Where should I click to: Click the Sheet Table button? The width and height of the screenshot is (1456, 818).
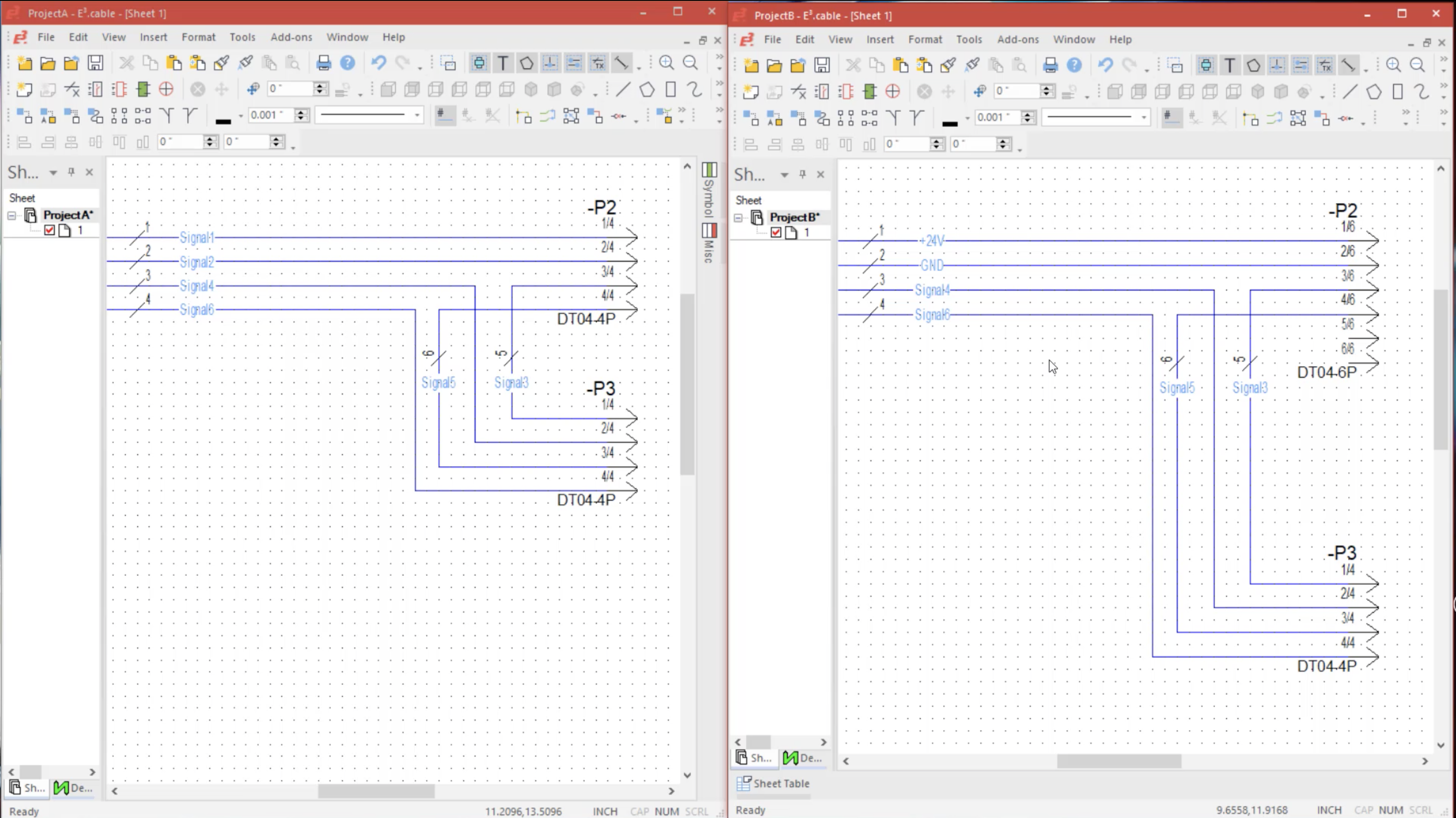pos(773,783)
